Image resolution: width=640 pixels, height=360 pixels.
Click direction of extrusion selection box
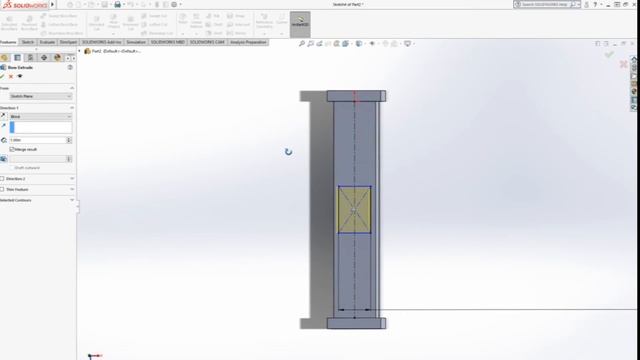[40, 127]
